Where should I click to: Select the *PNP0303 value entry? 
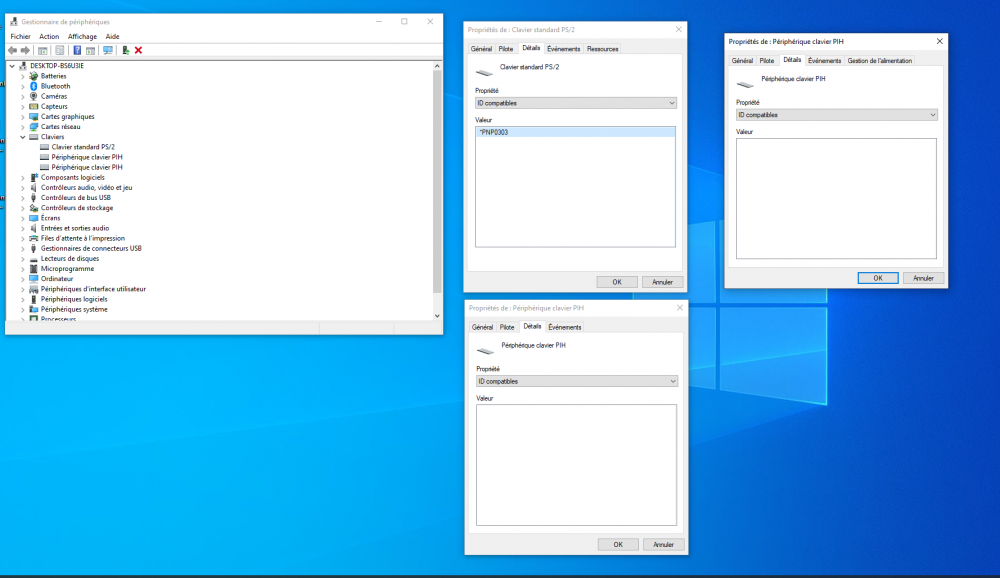(575, 132)
